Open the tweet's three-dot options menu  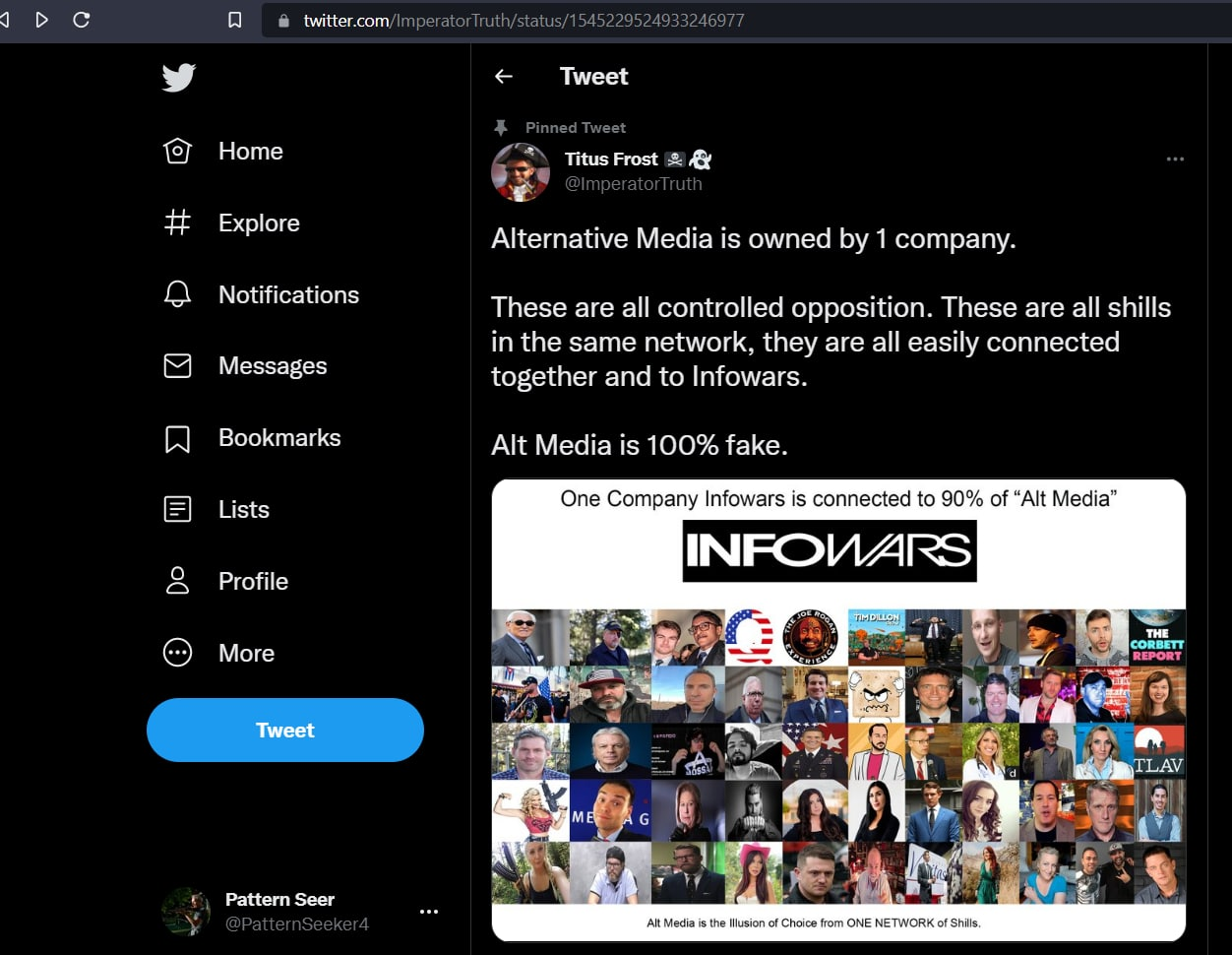click(1175, 159)
